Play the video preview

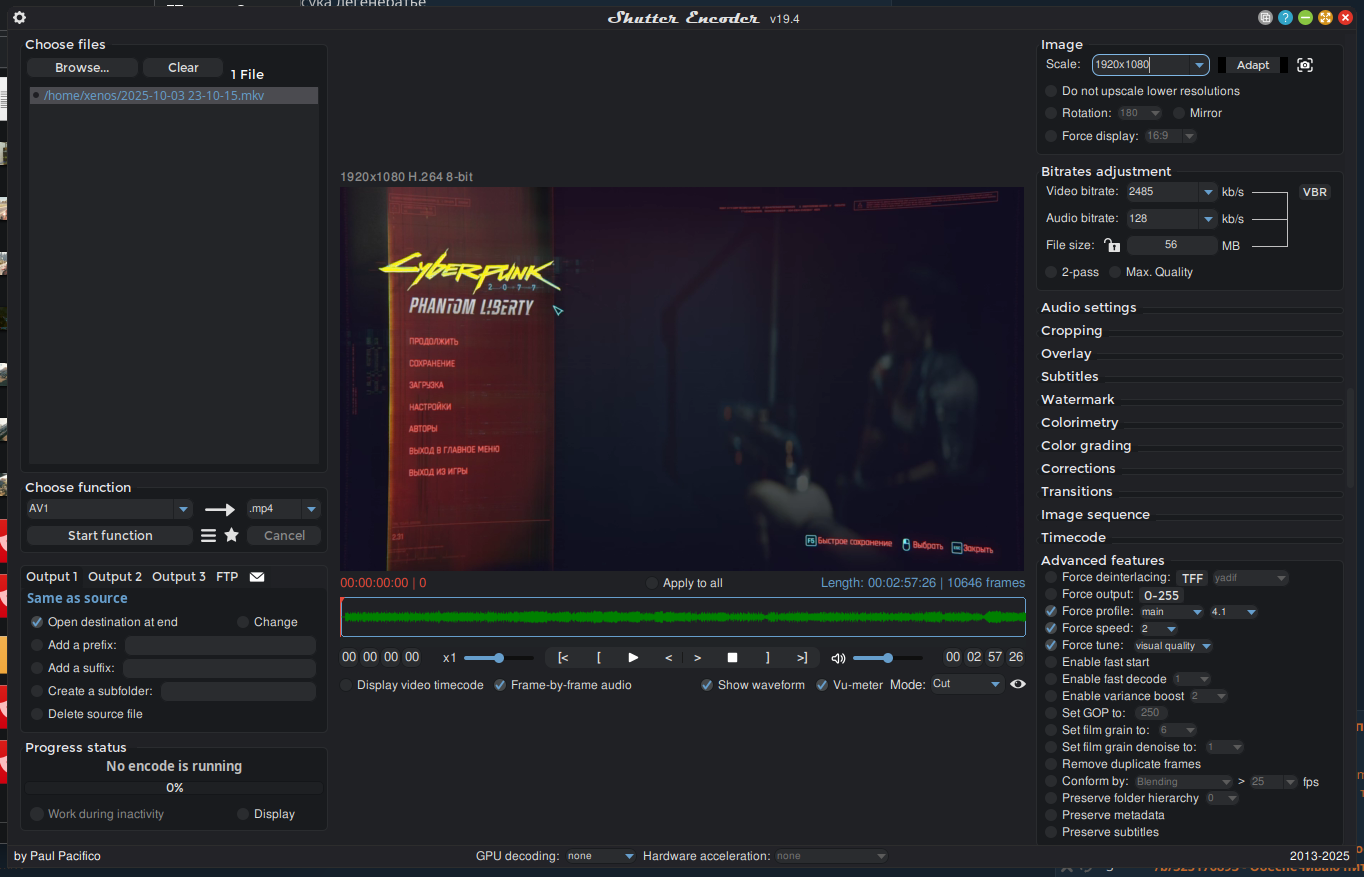[x=633, y=657]
